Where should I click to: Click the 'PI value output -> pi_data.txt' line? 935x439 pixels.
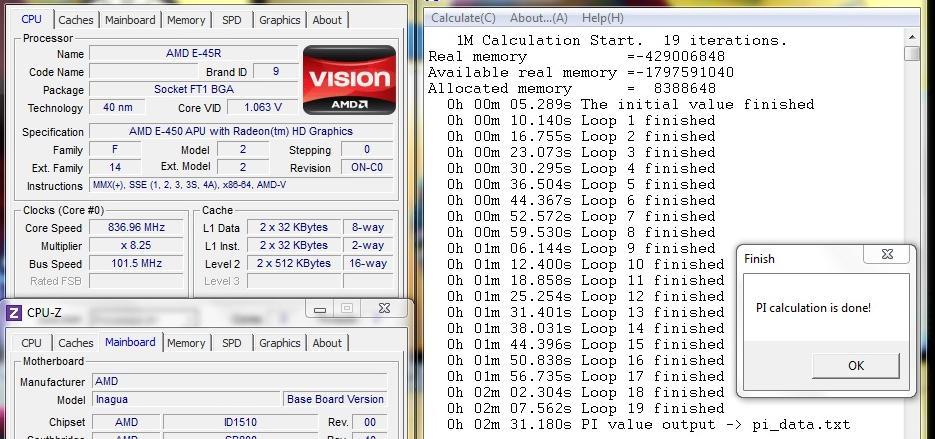(648, 425)
